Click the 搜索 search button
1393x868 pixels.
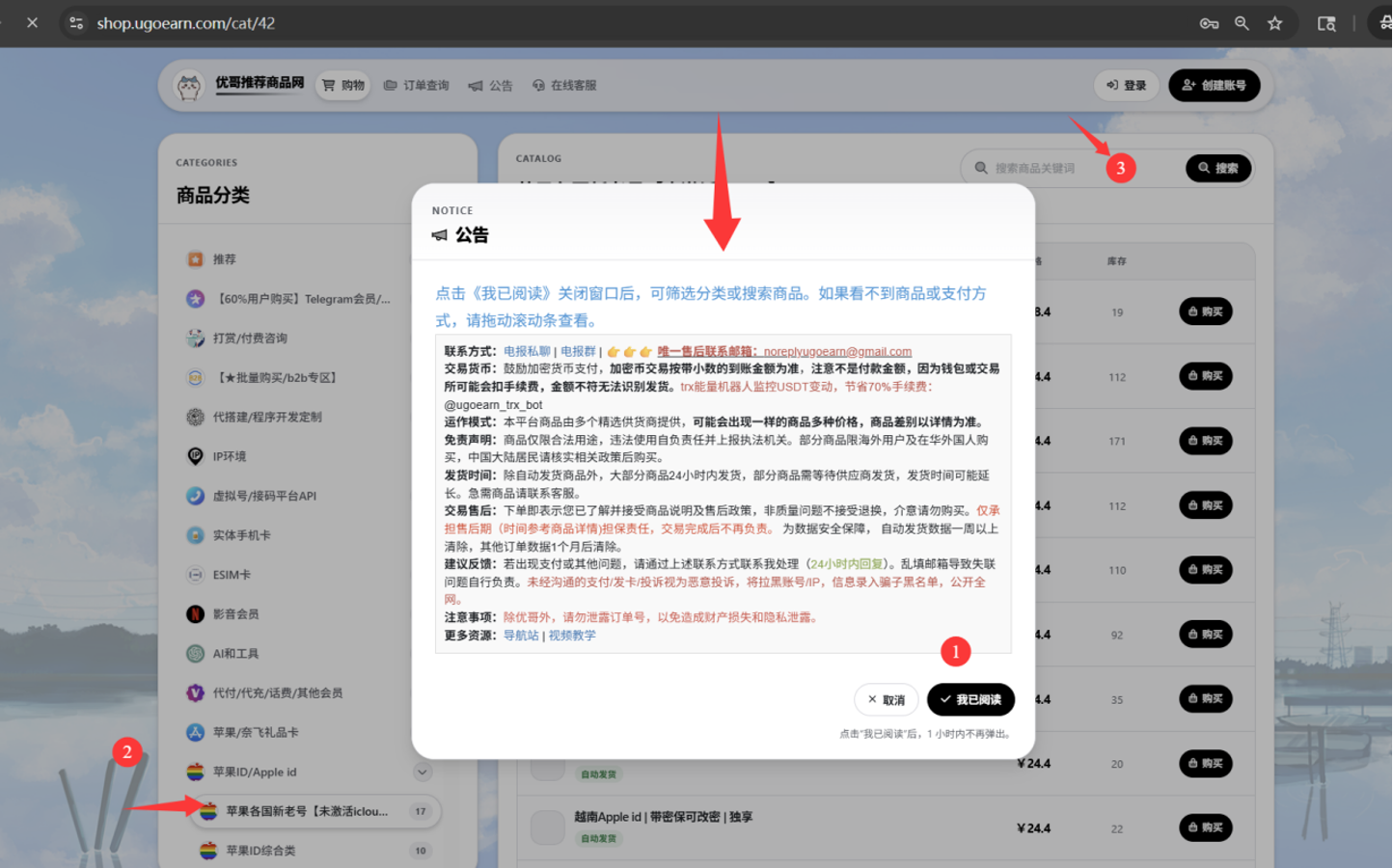point(1218,168)
